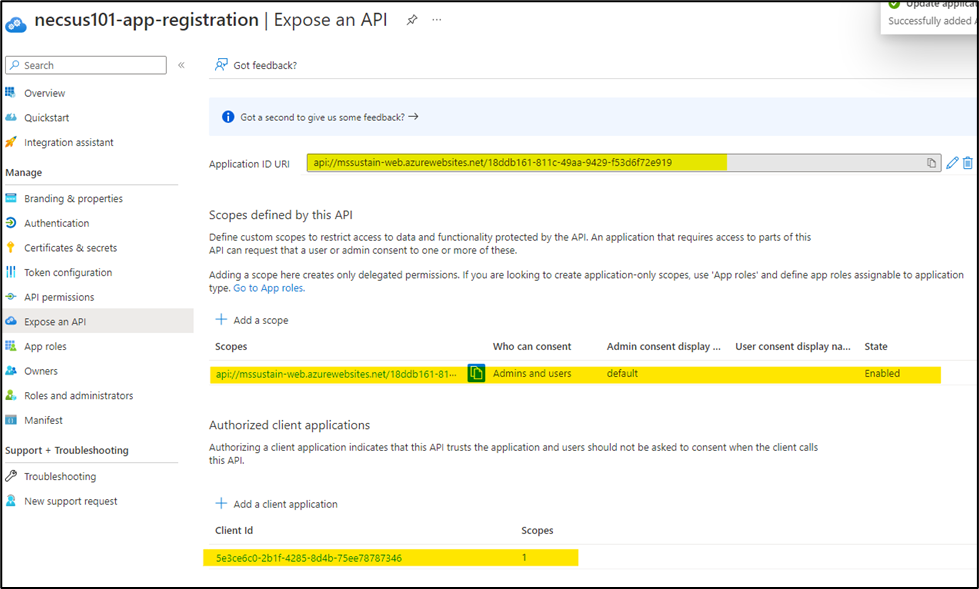Screen dimensions: 979x589
Task: Open Troubleshooting page
Action: pyautogui.click(x=60, y=477)
